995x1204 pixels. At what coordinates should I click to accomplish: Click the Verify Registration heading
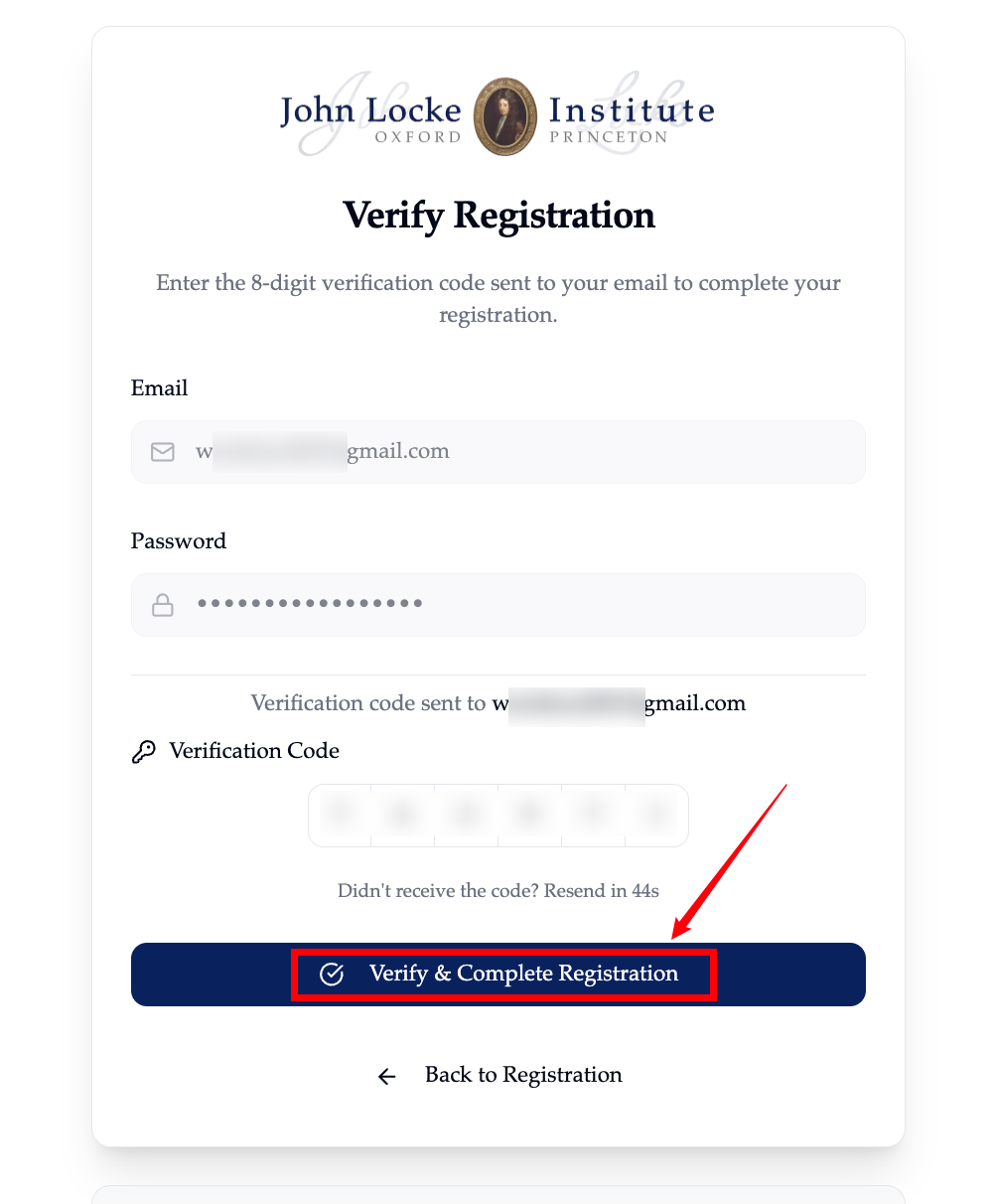498,216
